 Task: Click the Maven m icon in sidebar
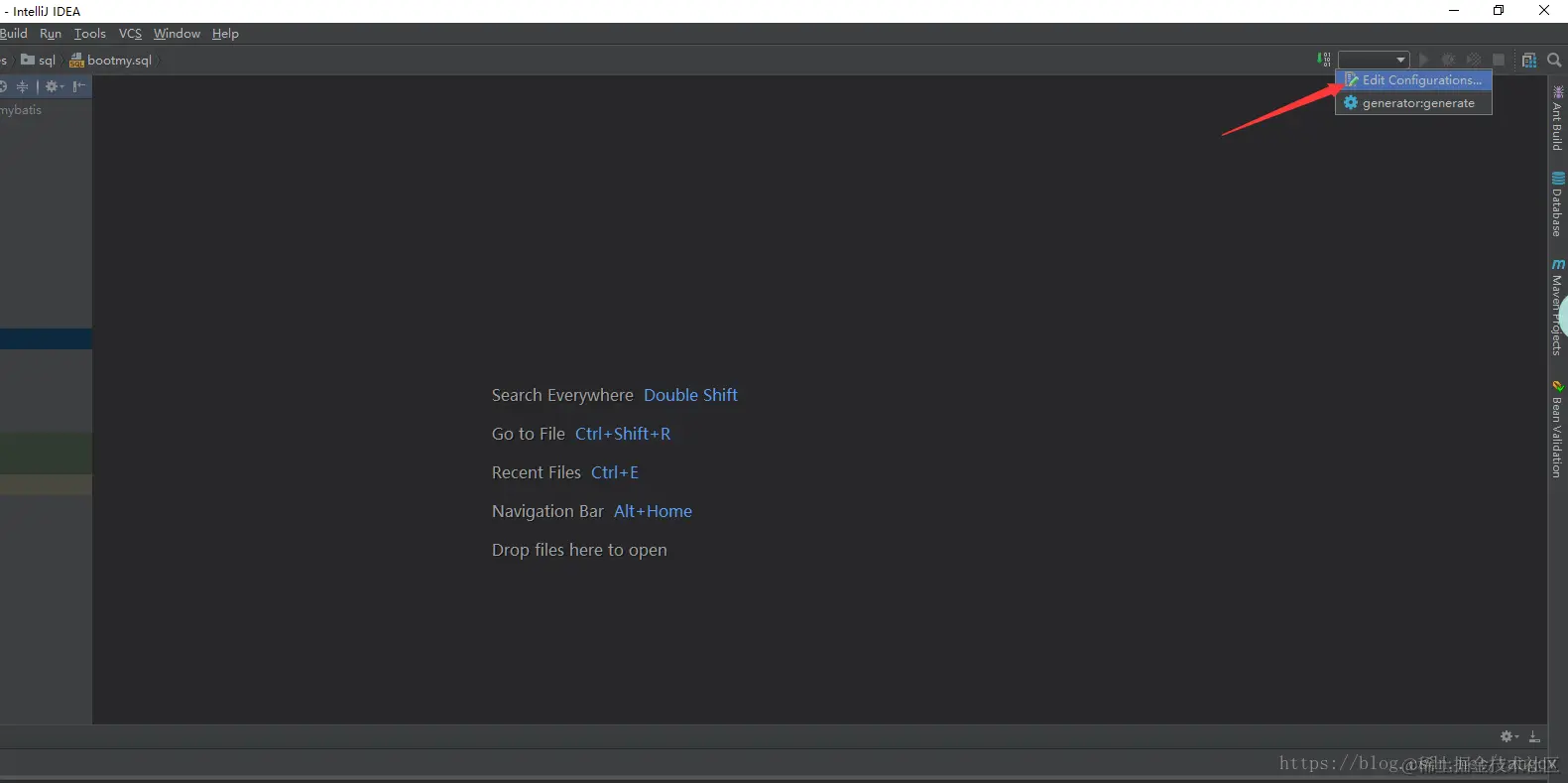(x=1557, y=264)
